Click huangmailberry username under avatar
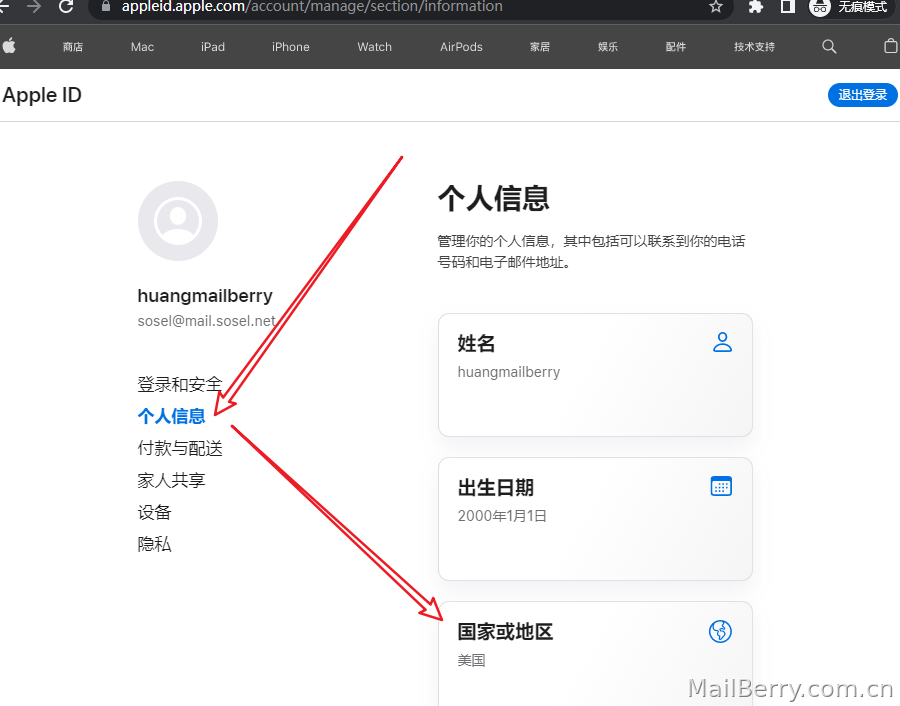900x706 pixels. point(205,296)
